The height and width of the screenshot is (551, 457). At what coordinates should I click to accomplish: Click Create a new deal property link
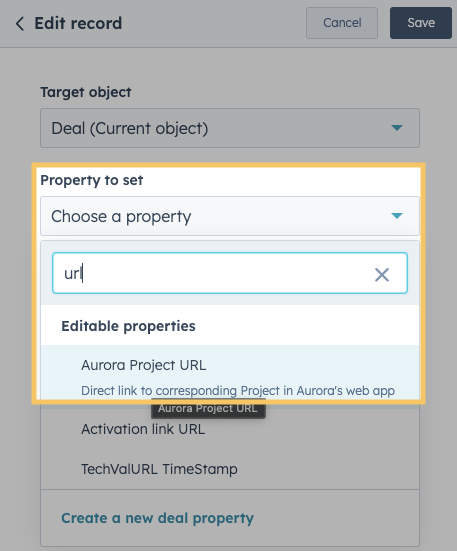point(157,518)
